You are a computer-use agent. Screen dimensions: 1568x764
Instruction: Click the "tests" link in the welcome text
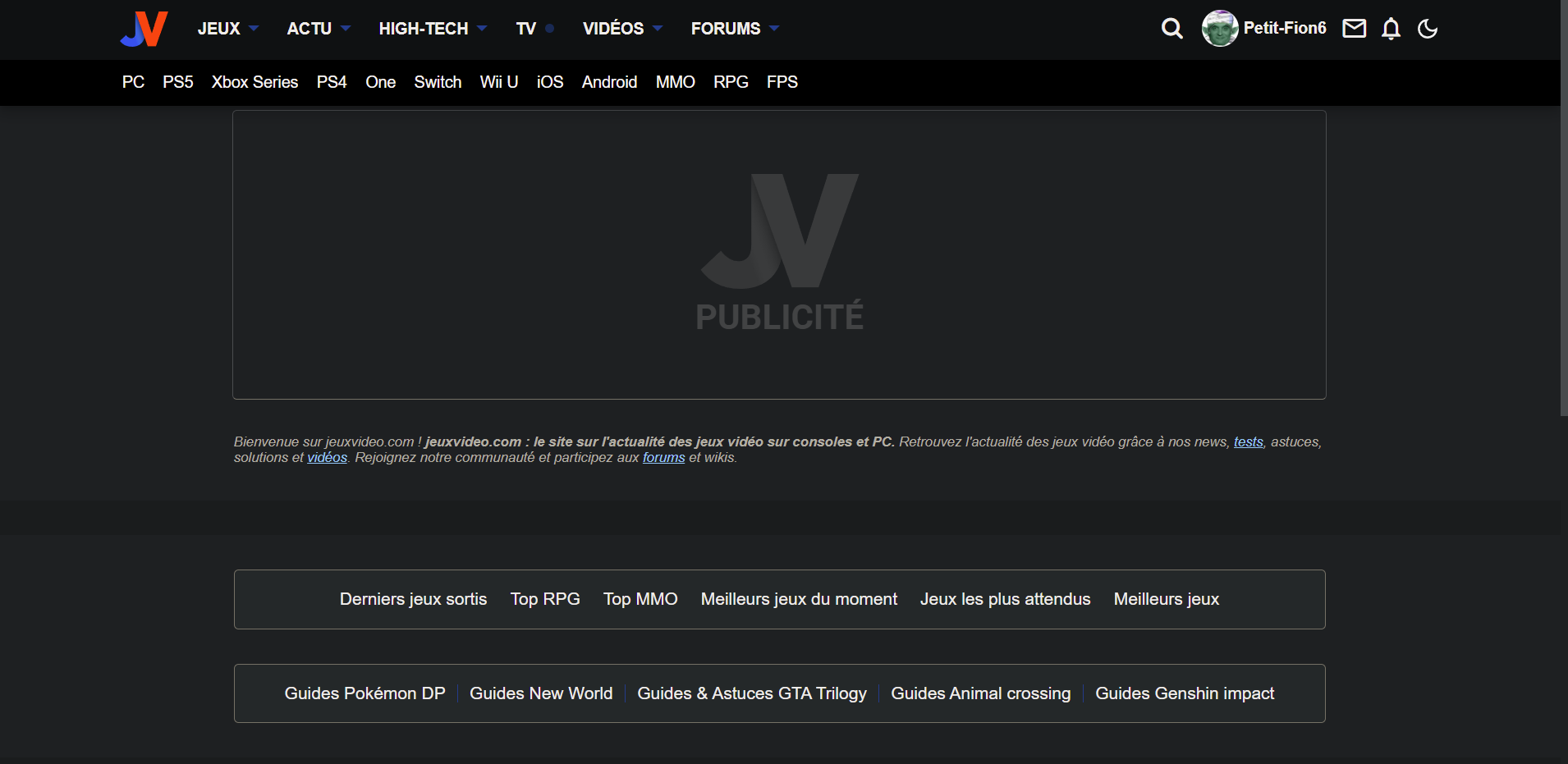pyautogui.click(x=1248, y=441)
